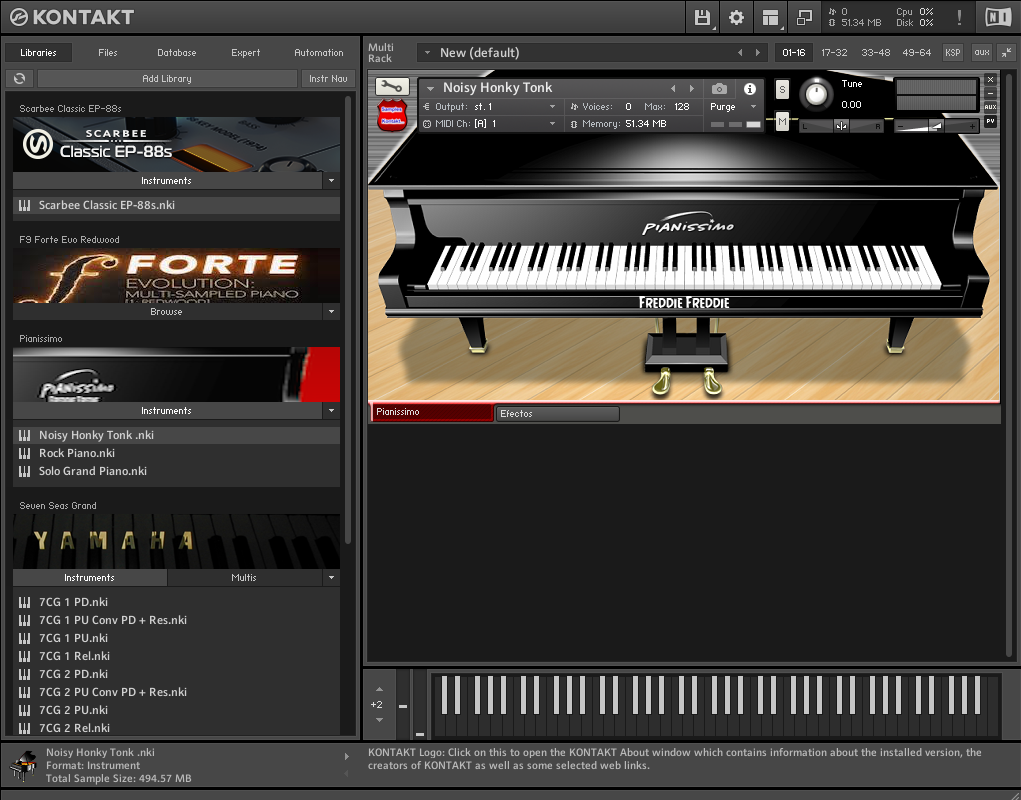Open snapshot view with the camera icon
1021x800 pixels.
coord(719,89)
